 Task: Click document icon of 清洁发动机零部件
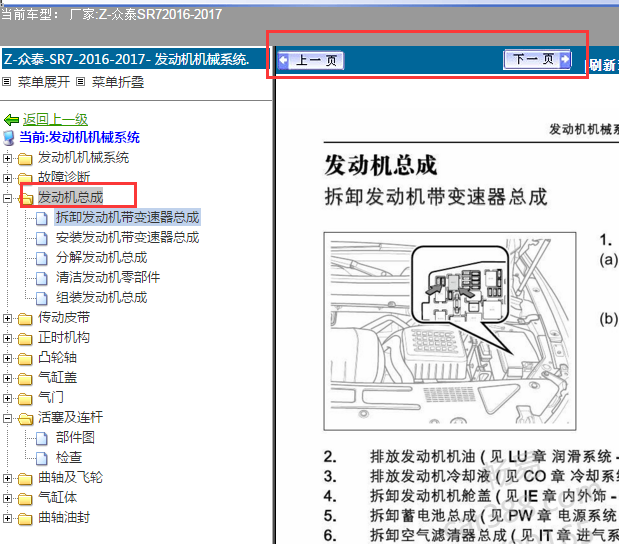[x=42, y=278]
